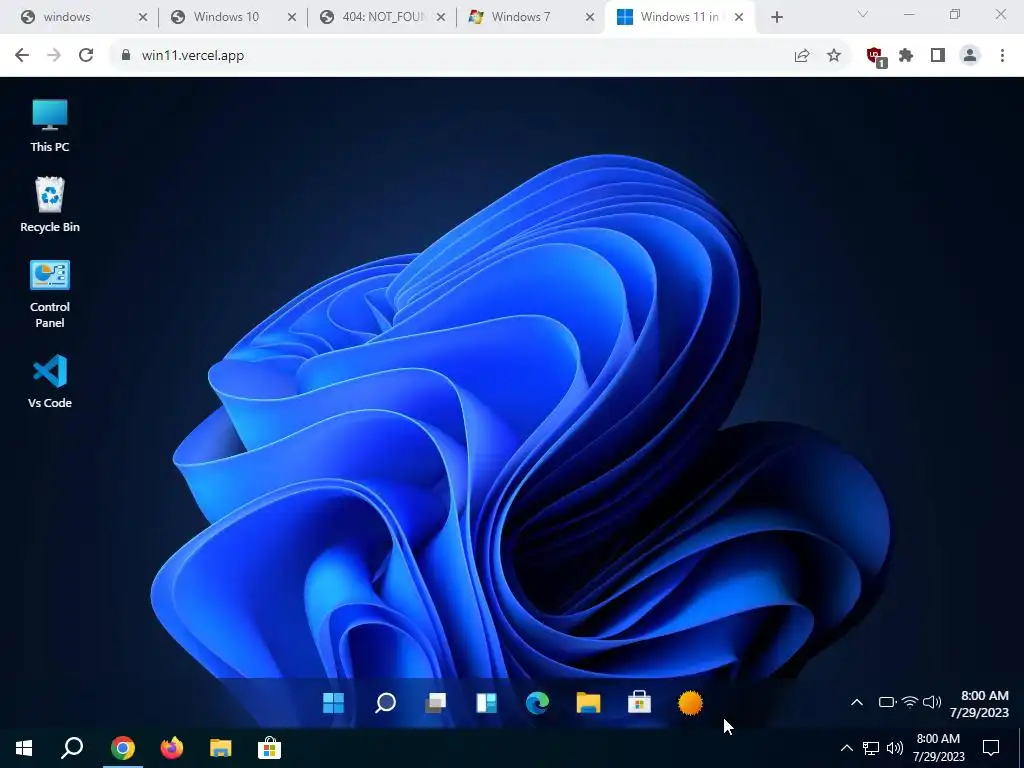Open File Explorer in host taskbar

point(221,748)
